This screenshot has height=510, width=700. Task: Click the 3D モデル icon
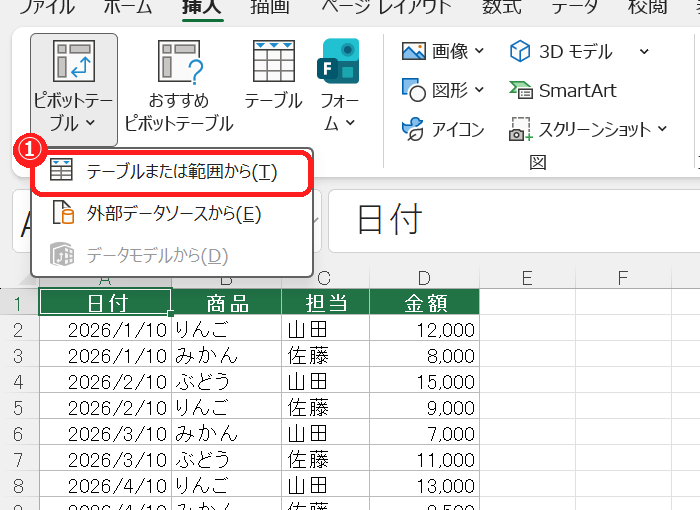(x=520, y=51)
